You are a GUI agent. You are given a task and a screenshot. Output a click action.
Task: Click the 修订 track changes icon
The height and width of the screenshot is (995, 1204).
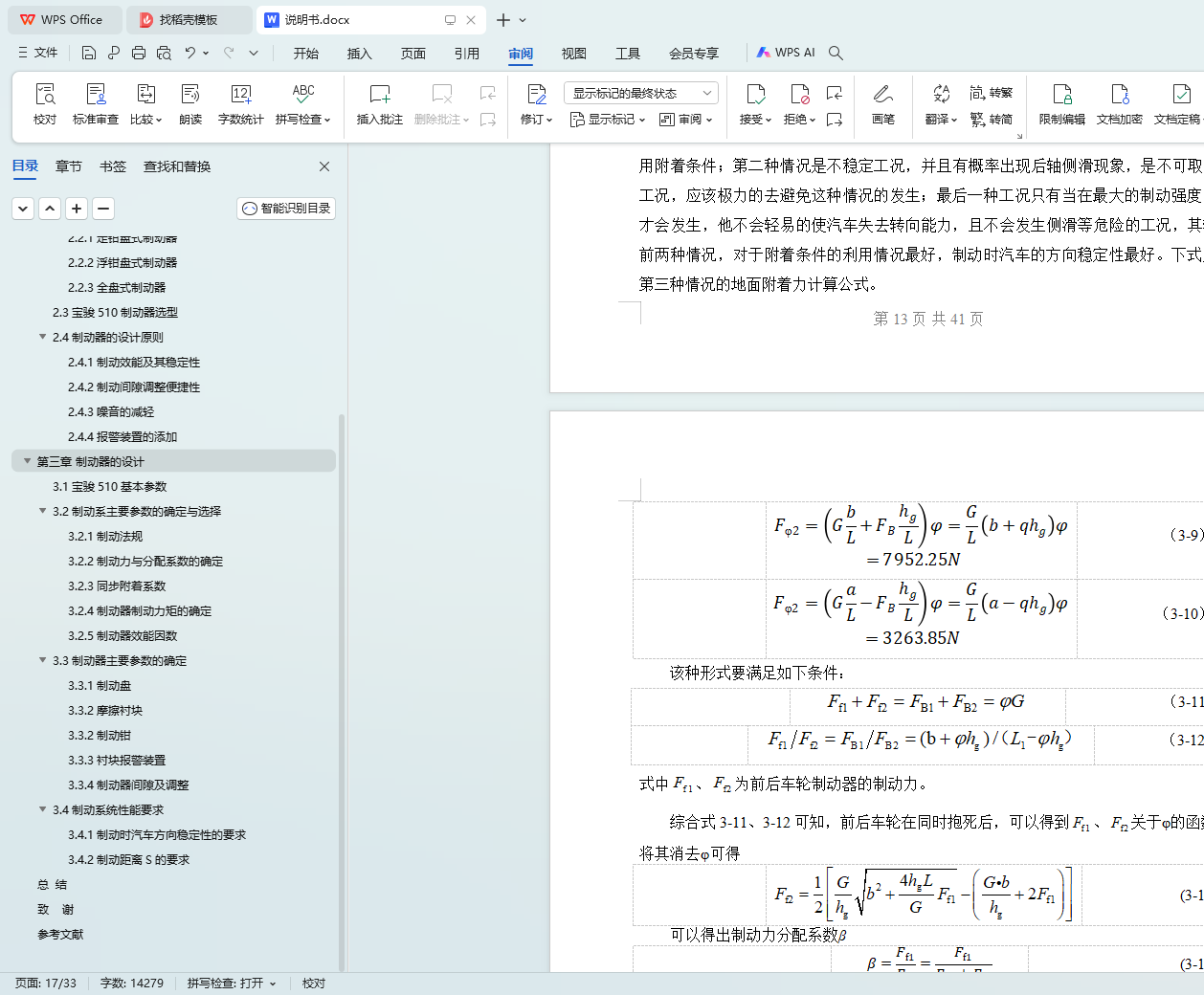click(x=536, y=94)
